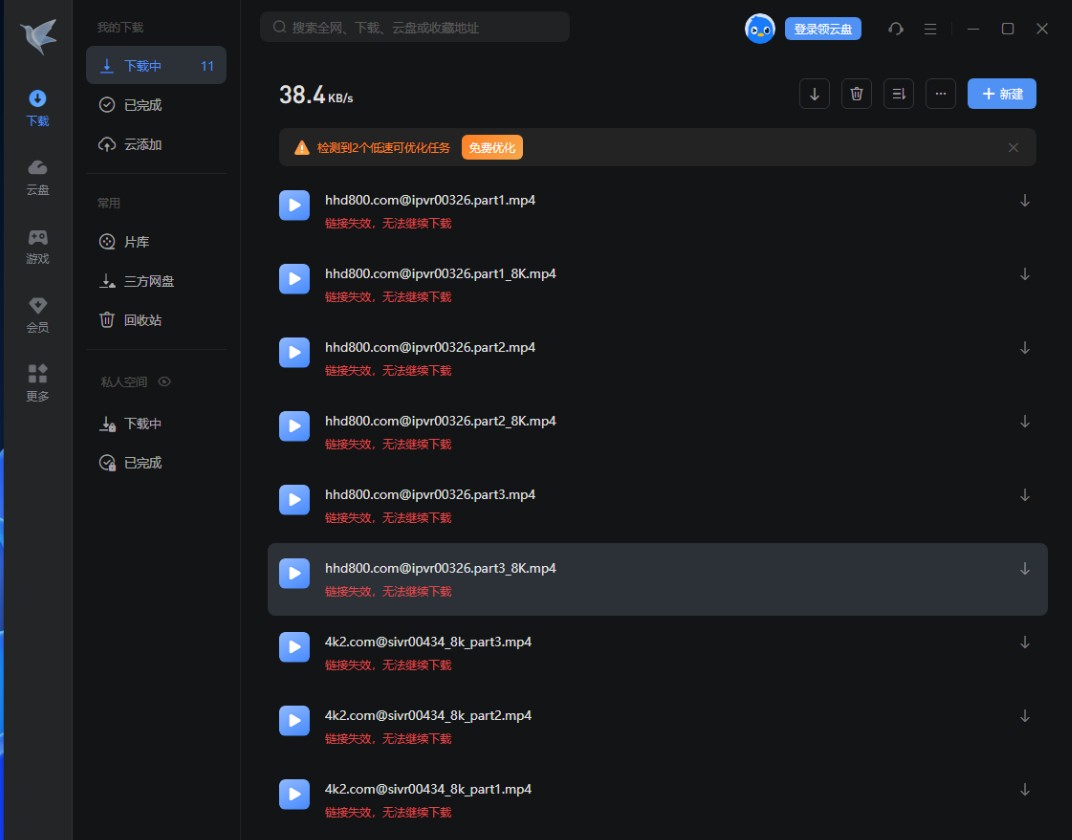Dismiss the low-speed warning banner
Screen dimensions: 1072x840
[1013, 148]
